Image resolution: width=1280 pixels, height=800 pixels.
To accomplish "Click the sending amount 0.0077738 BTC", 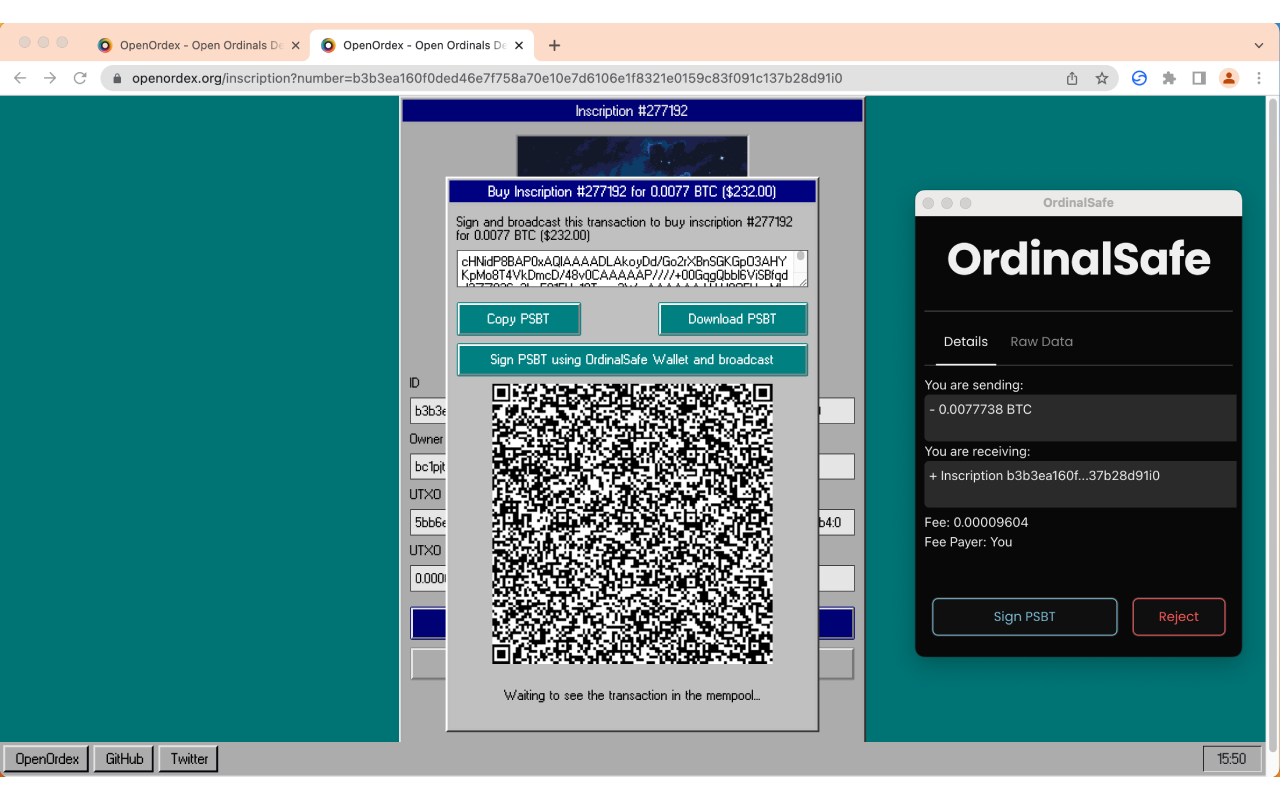I will (1080, 417).
